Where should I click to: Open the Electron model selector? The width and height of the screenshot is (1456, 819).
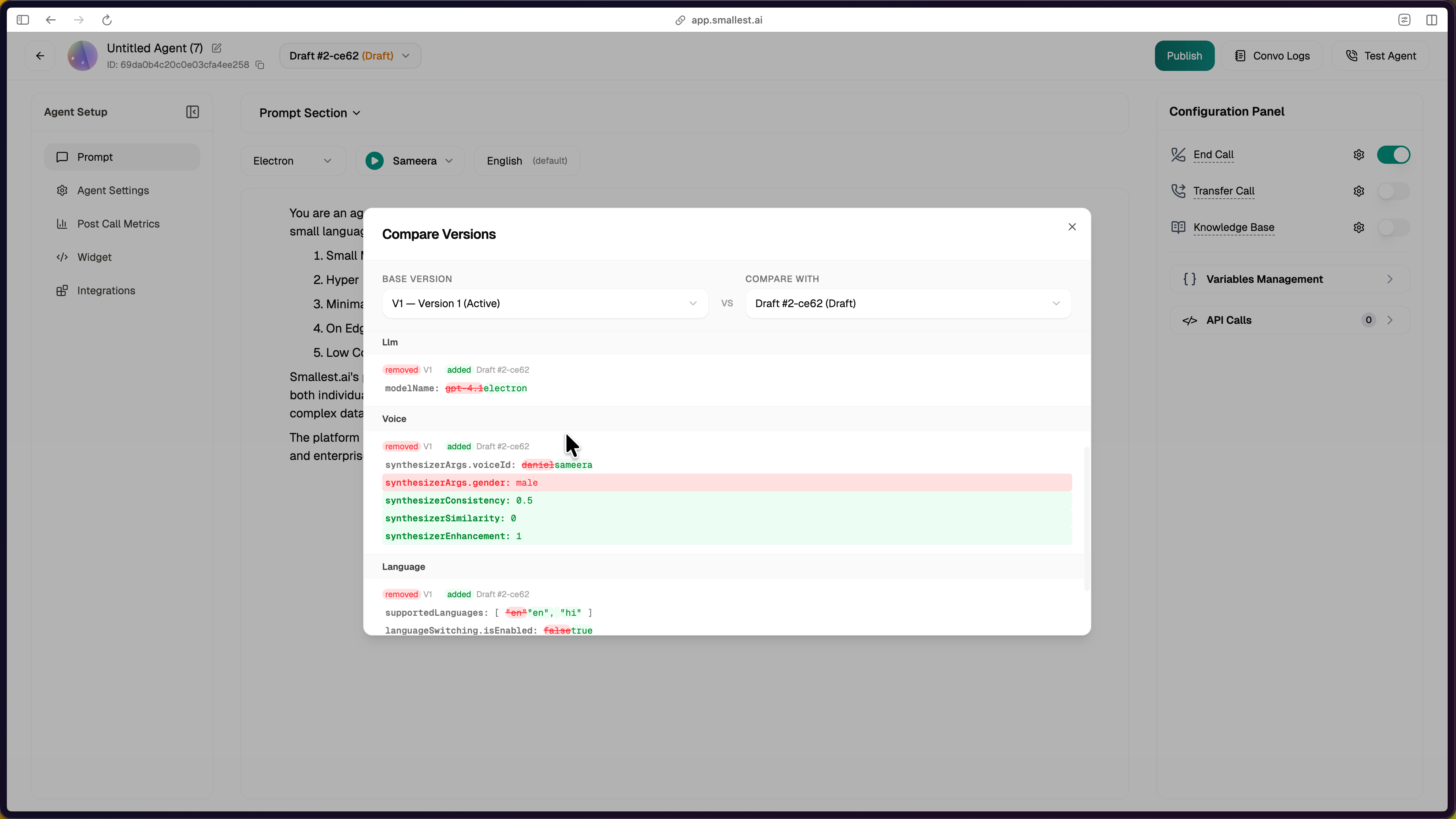click(x=293, y=160)
